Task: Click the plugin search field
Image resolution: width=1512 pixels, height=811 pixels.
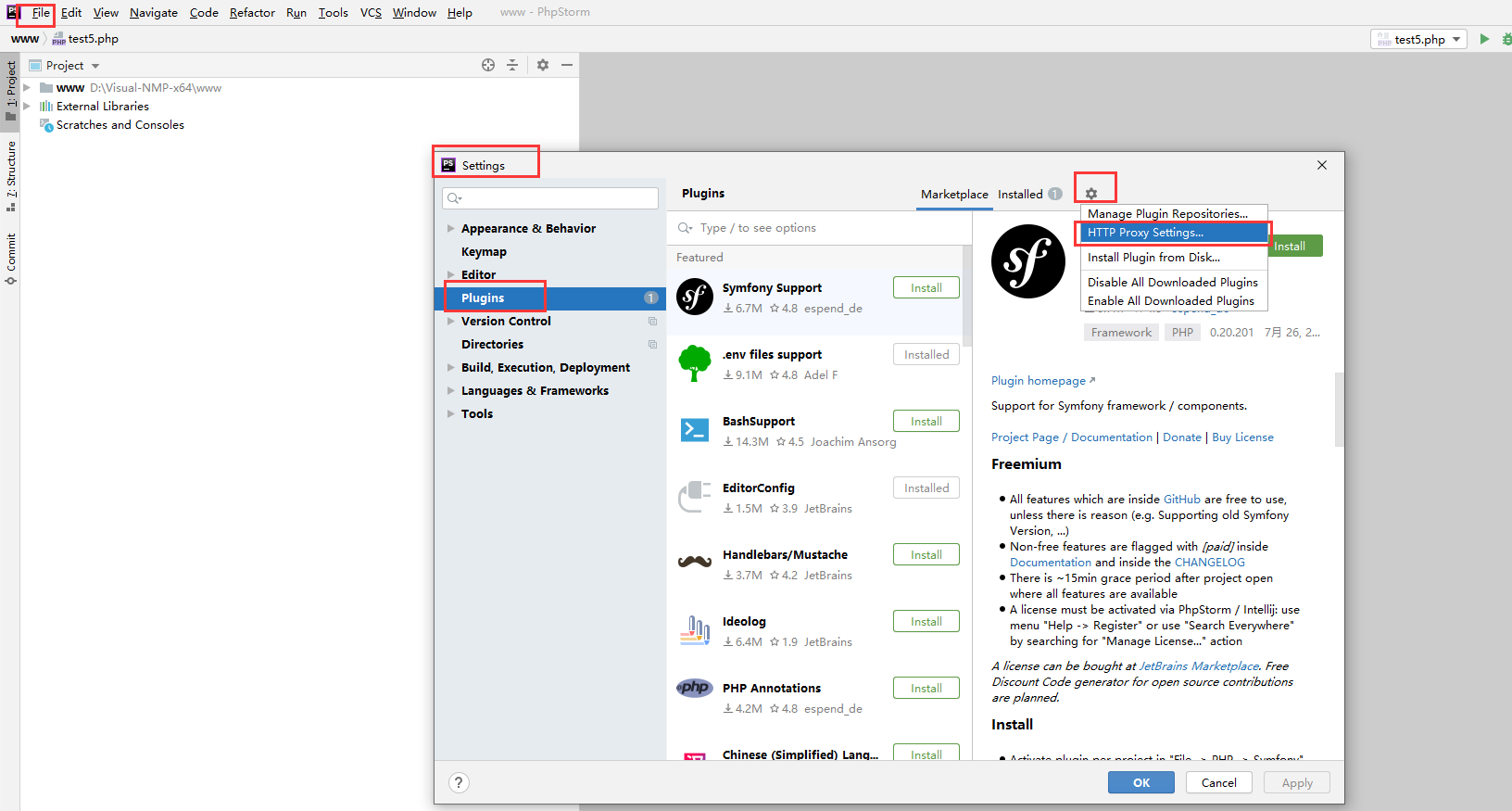Action: coord(815,228)
